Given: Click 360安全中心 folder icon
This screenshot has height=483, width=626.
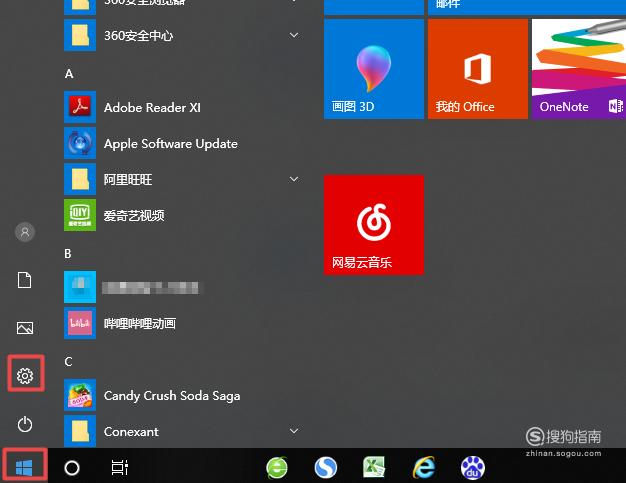Looking at the screenshot, I should (80, 35).
